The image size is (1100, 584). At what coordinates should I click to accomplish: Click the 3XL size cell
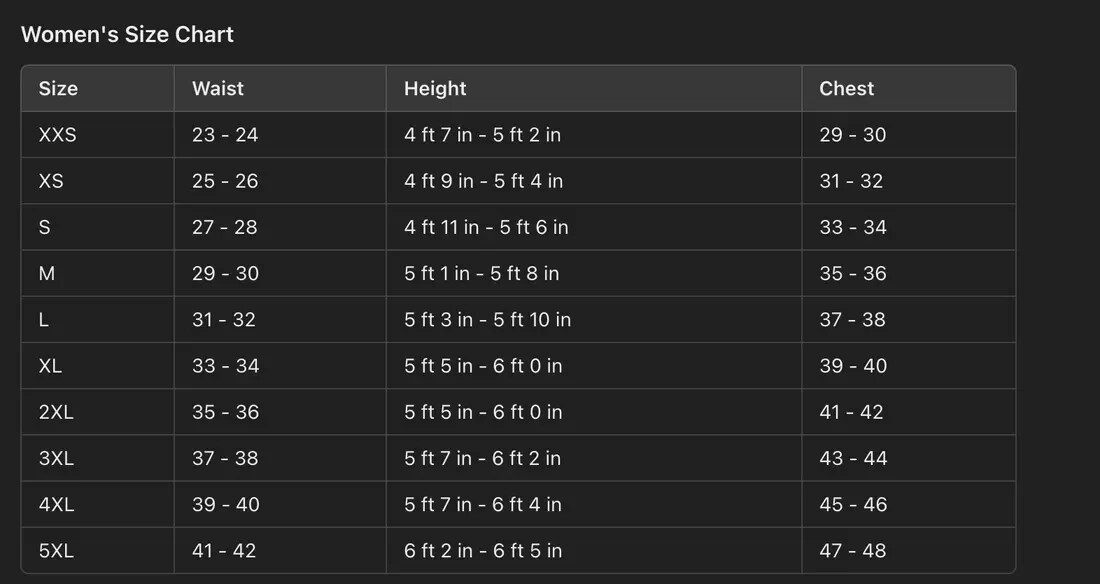click(x=56, y=458)
